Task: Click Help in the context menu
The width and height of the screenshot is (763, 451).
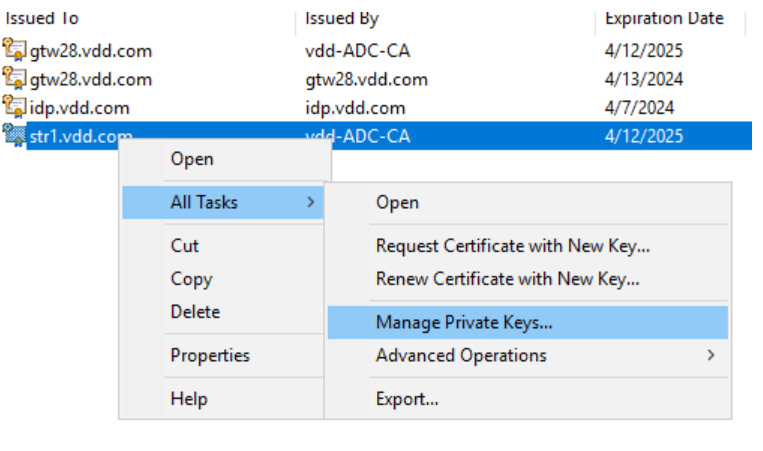Action: click(189, 399)
